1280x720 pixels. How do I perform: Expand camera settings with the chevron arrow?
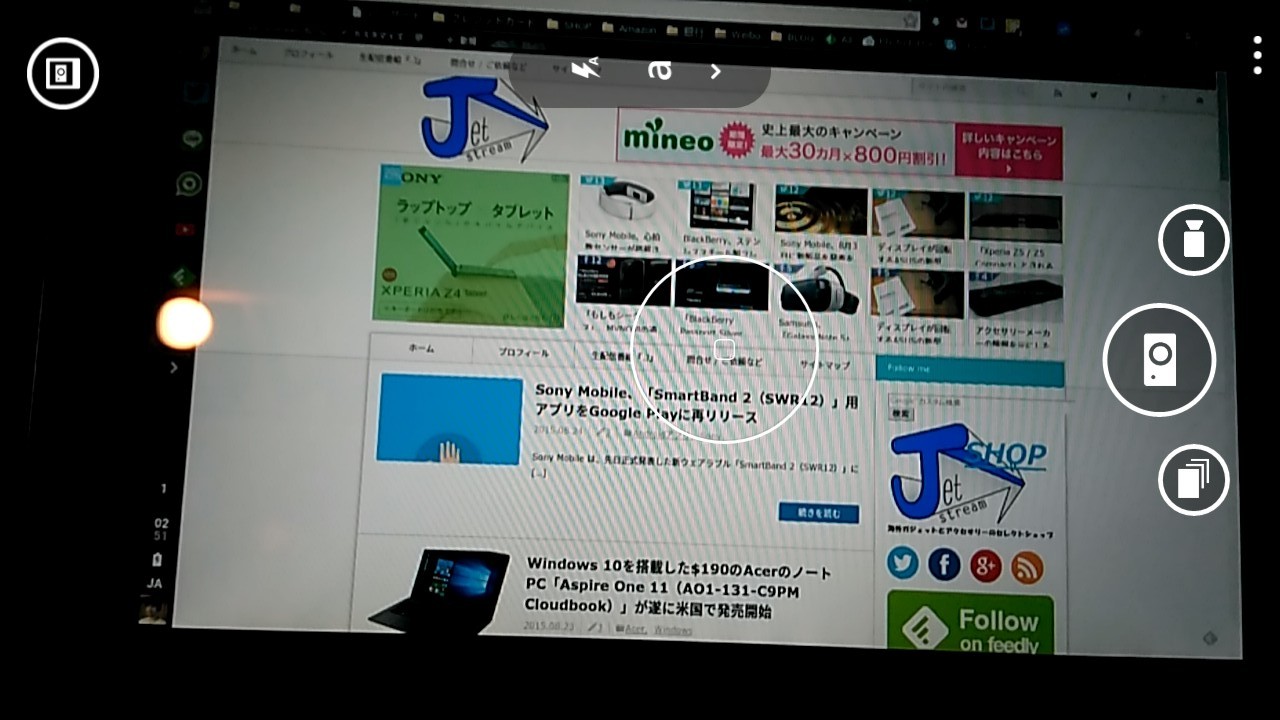coord(716,70)
